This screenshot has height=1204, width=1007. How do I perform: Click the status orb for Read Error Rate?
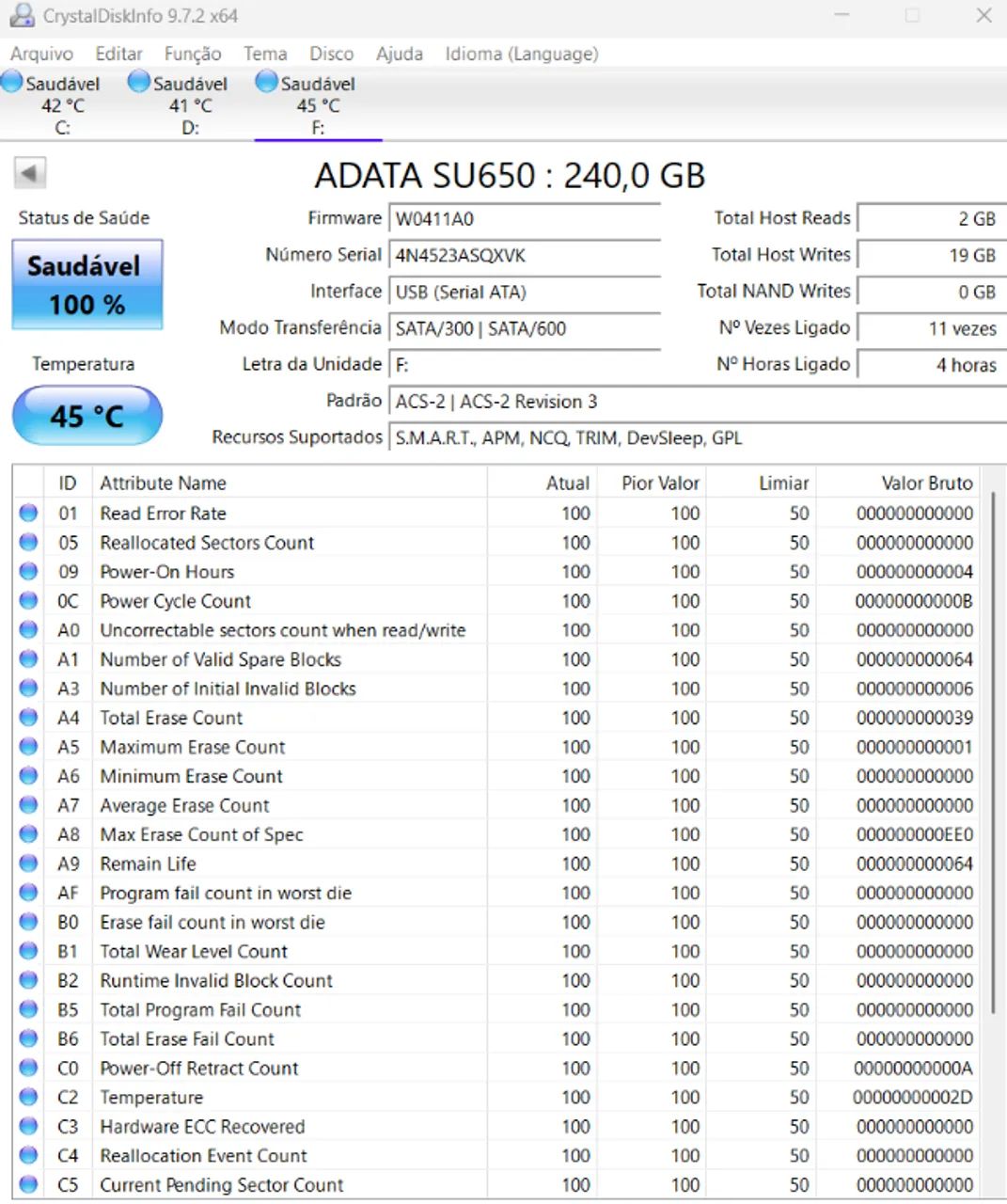tap(28, 513)
